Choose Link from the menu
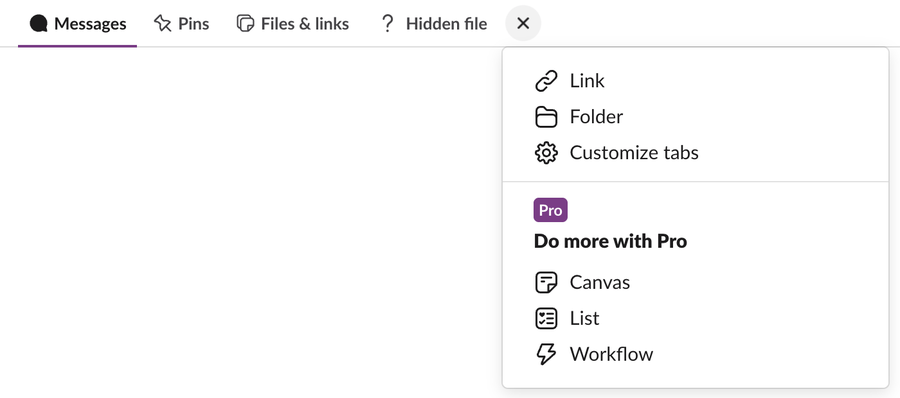This screenshot has height=398, width=900. coord(696,81)
